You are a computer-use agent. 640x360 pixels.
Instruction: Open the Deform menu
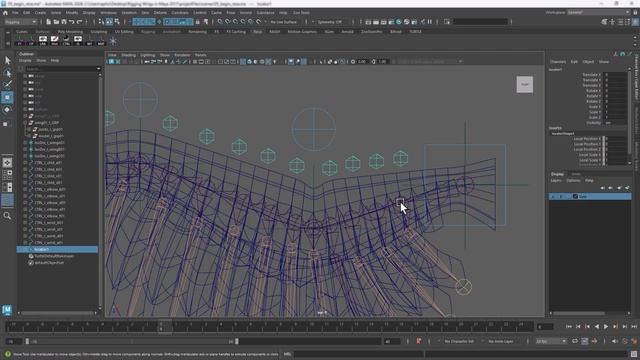(160, 13)
